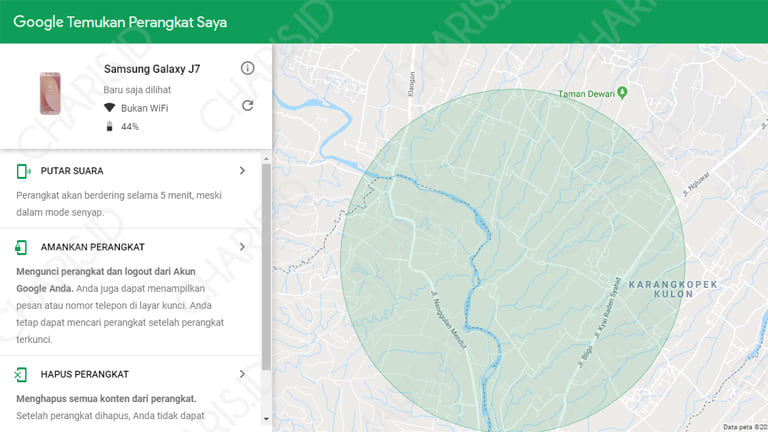
Task: Click the 'Jl. Nanggulan Mendut' road label
Action: coord(448,319)
